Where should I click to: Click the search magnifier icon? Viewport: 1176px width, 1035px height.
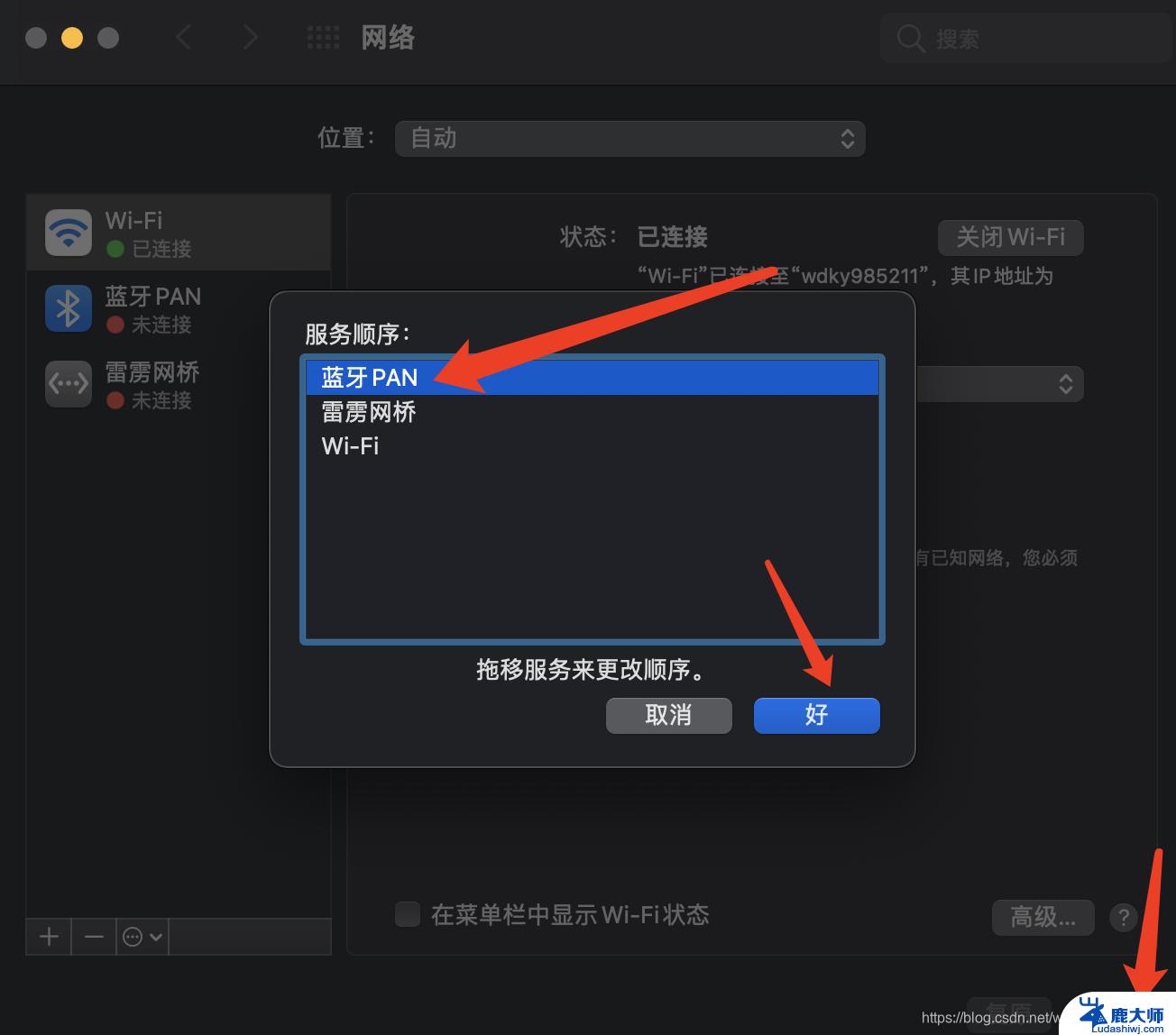[x=911, y=39]
